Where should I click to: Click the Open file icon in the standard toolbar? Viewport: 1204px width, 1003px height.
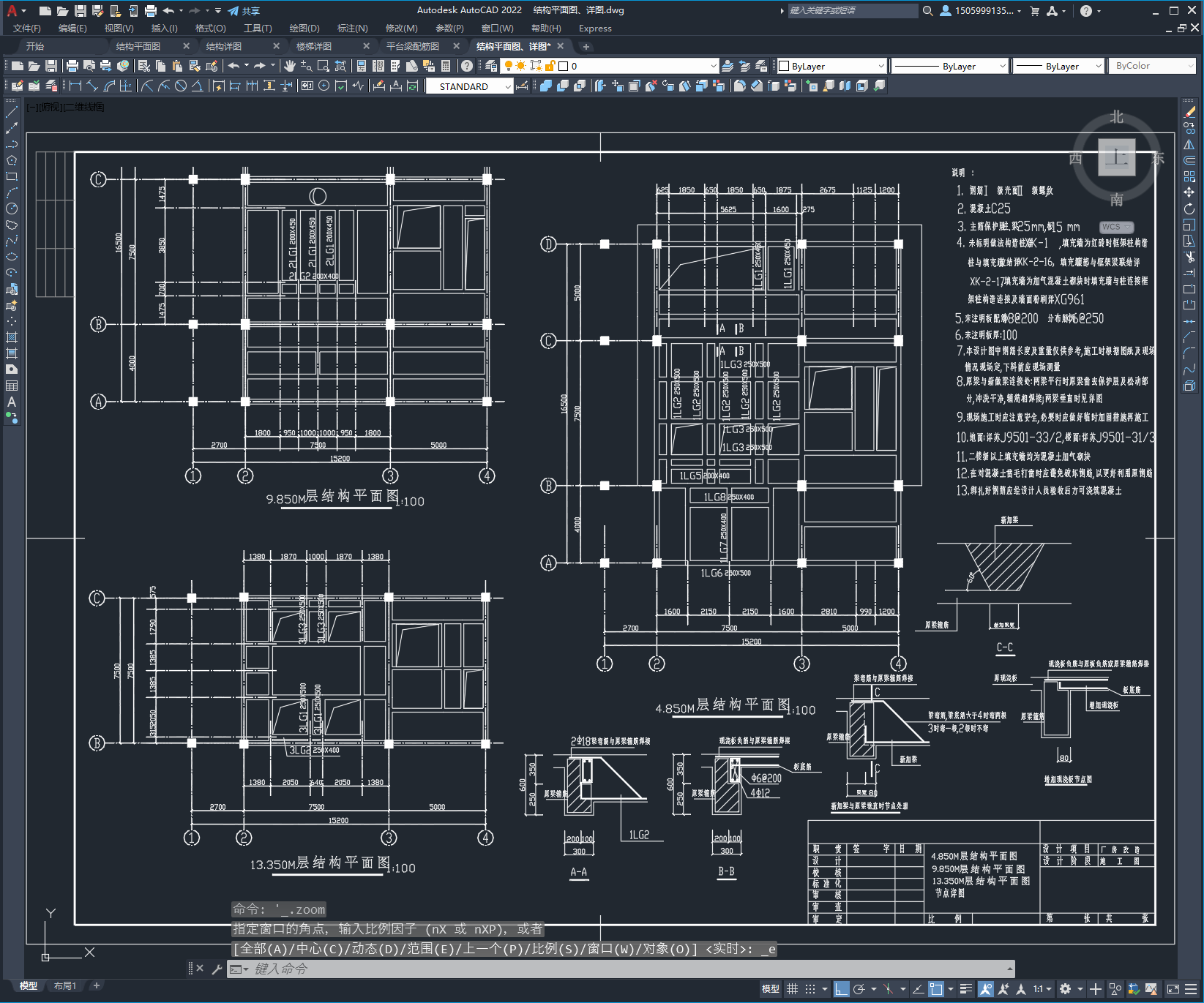point(34,66)
